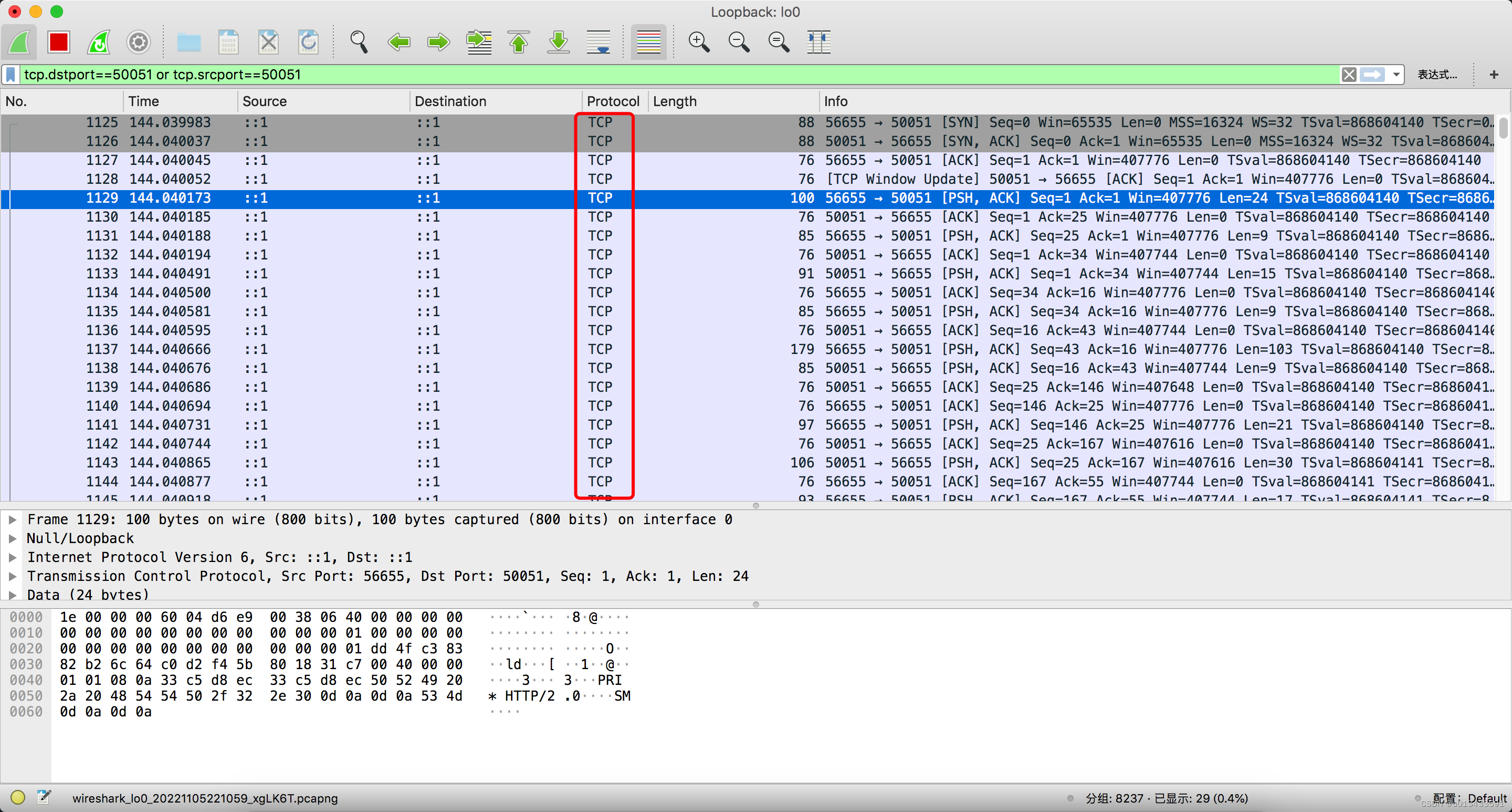This screenshot has width=1512, height=812.
Task: Expand Internet Protocol Version 6 section
Action: coord(12,557)
